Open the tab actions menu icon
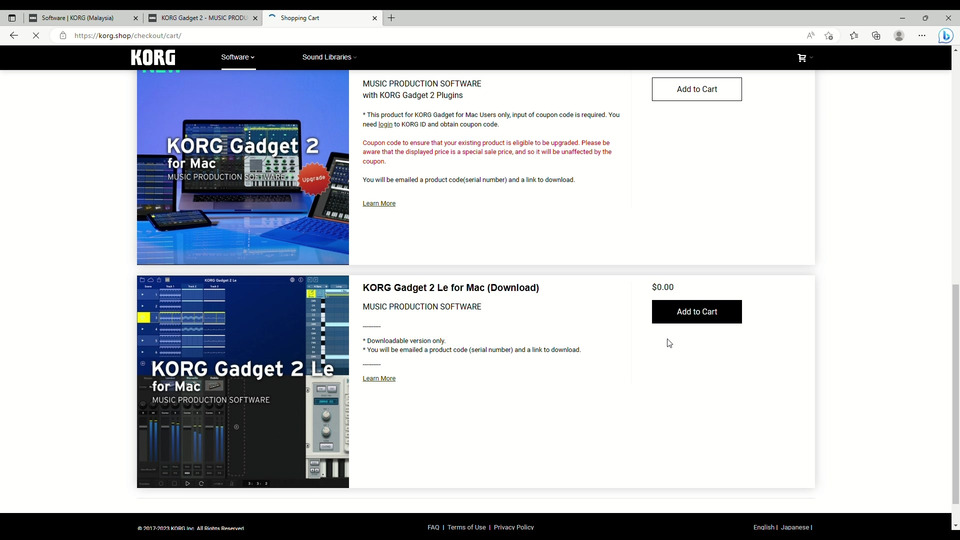 pyautogui.click(x=12, y=18)
